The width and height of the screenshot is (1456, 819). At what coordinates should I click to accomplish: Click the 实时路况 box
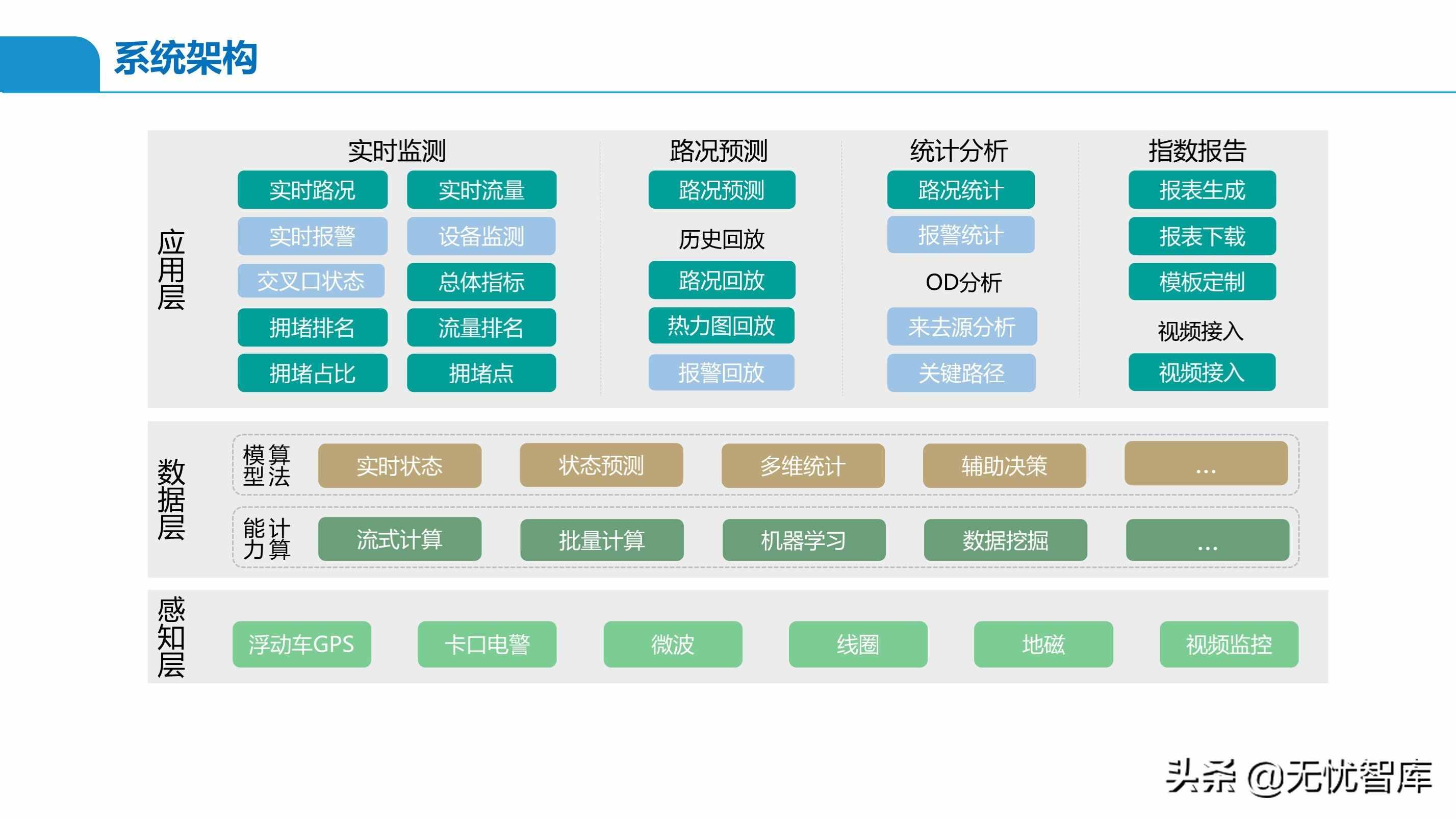[x=313, y=189]
